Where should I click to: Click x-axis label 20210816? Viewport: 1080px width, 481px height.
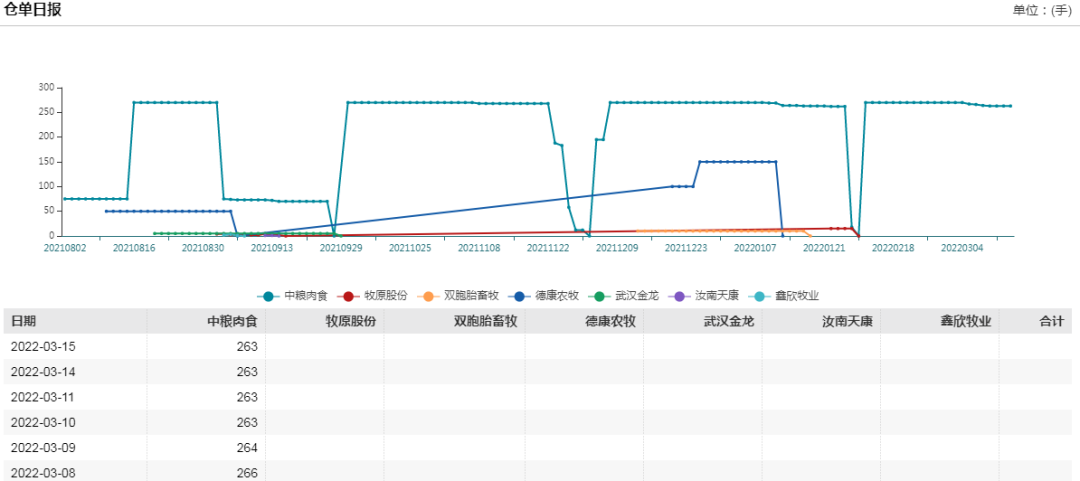[134, 247]
